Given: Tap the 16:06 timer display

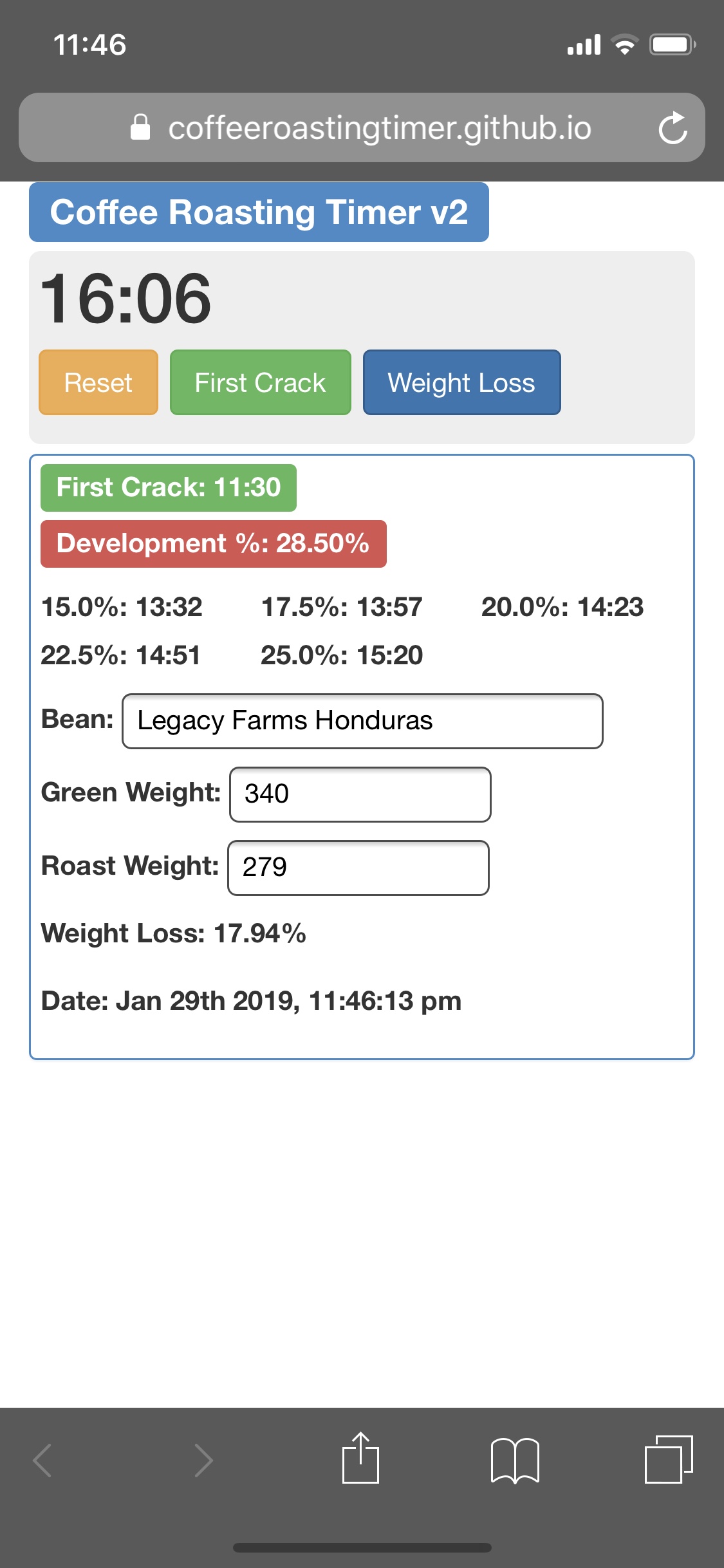Looking at the screenshot, I should pos(125,299).
